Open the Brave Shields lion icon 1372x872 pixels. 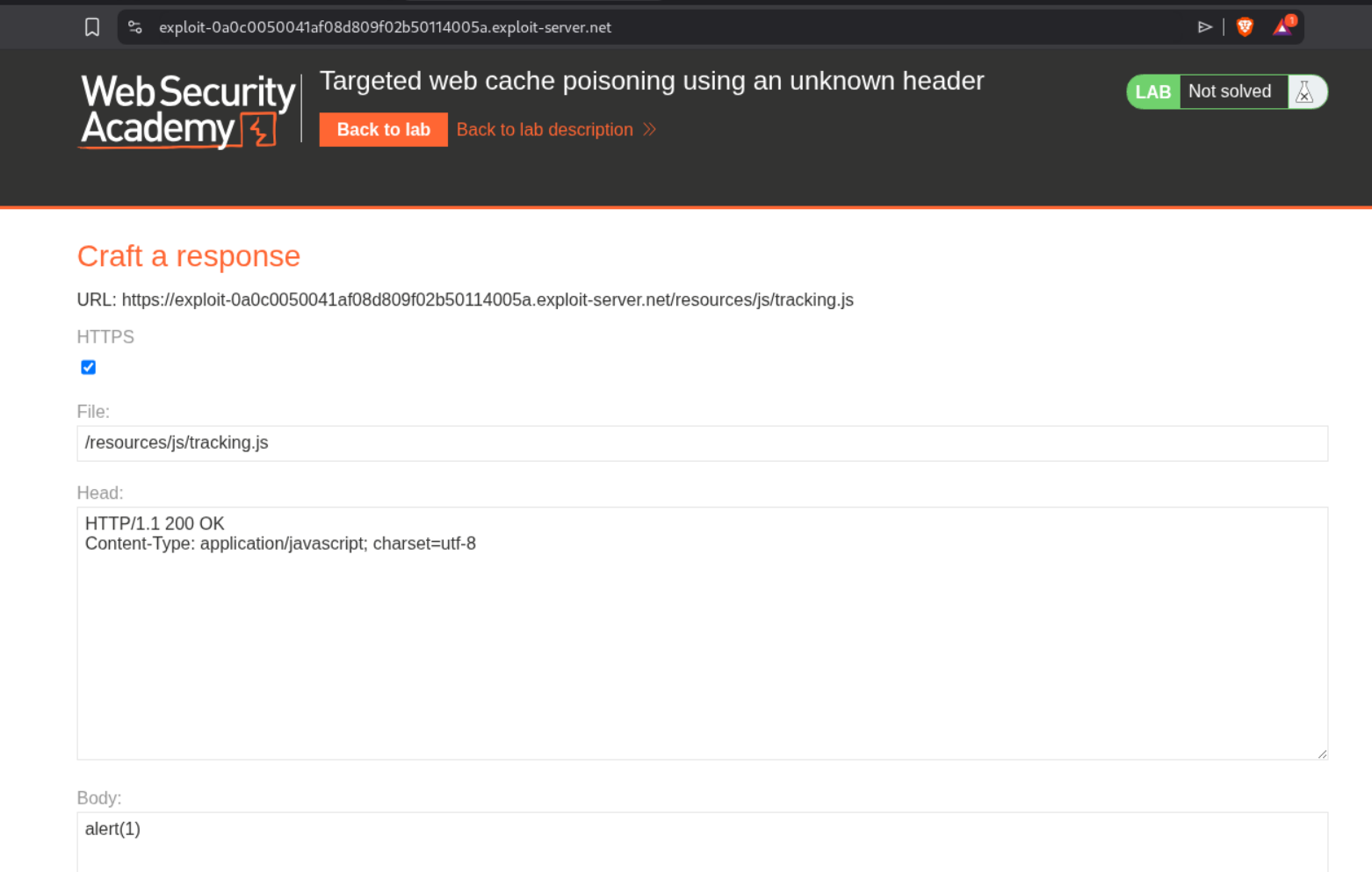(1244, 27)
